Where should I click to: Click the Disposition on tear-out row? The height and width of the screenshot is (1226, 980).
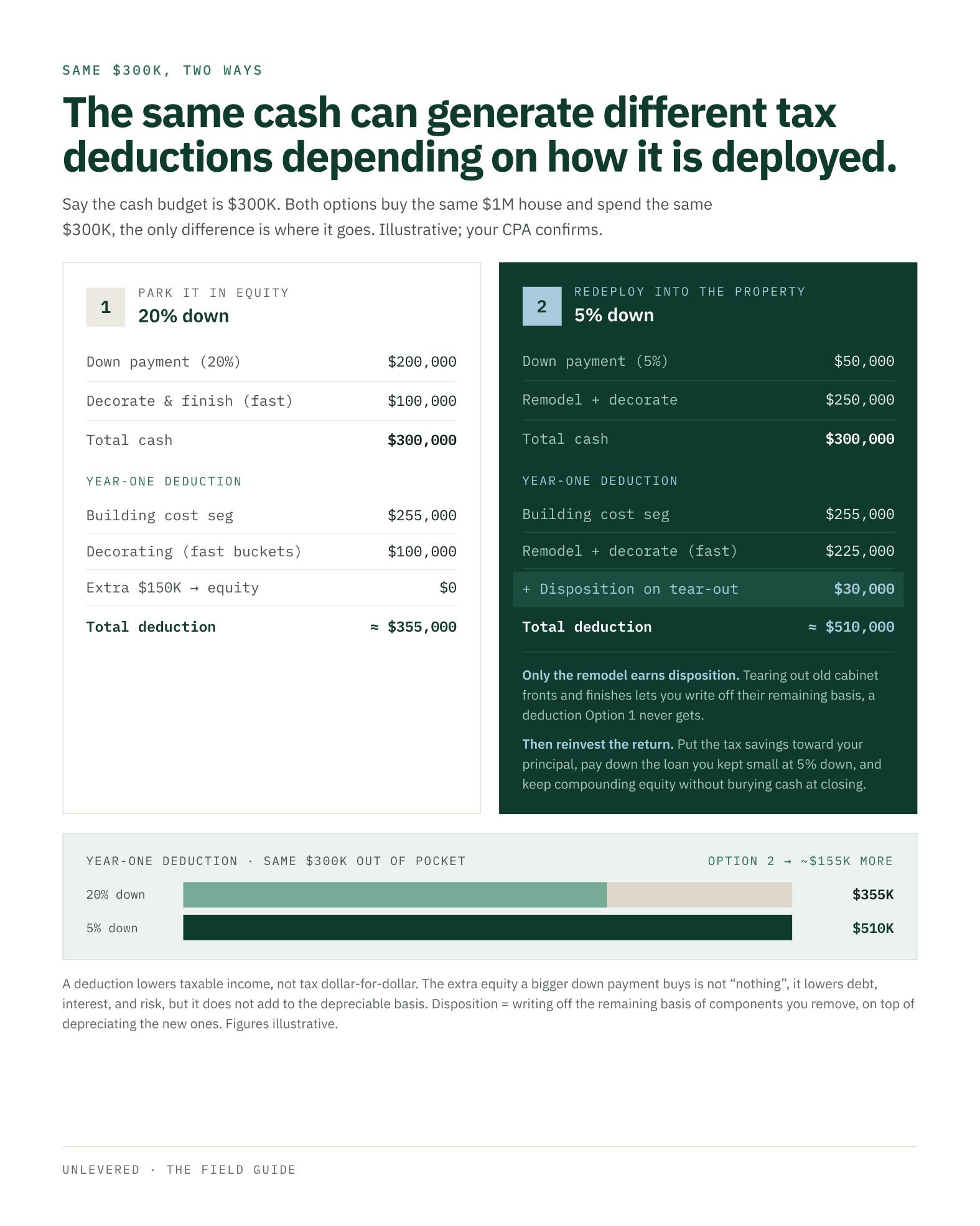[x=708, y=589]
